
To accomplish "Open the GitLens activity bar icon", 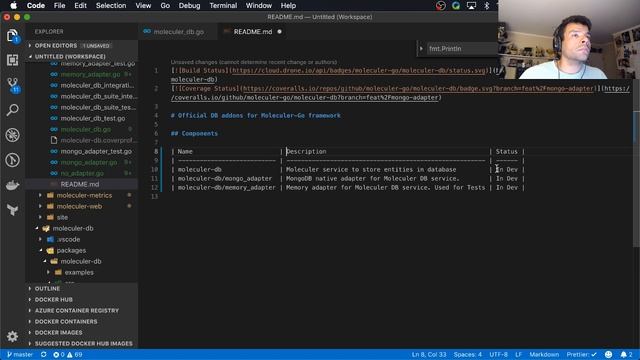I will [13, 160].
